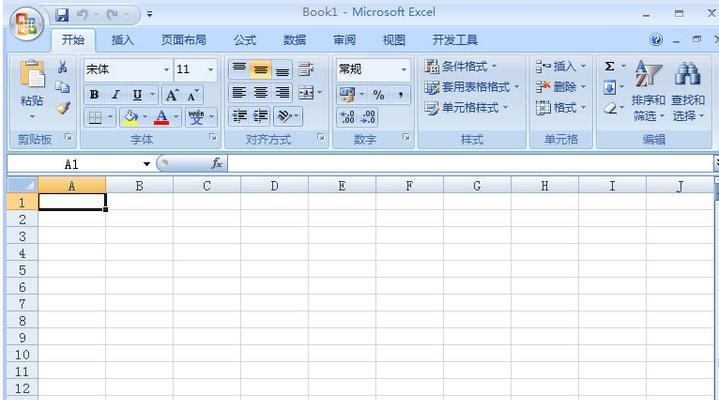The image size is (719, 400).
Task: Click the Merge and Center icon
Action: click(306, 93)
